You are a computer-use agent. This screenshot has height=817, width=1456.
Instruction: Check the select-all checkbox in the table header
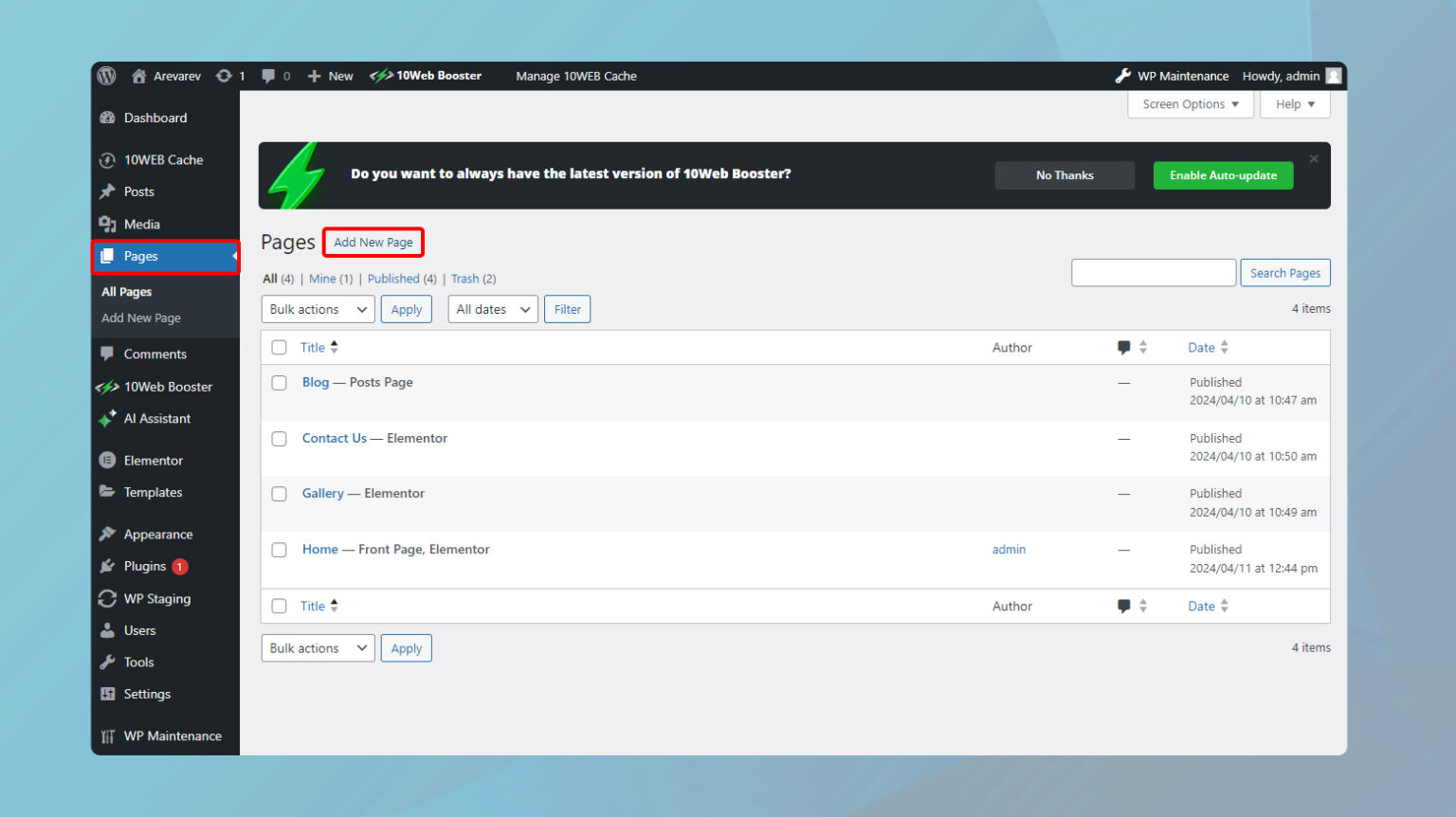pos(279,347)
